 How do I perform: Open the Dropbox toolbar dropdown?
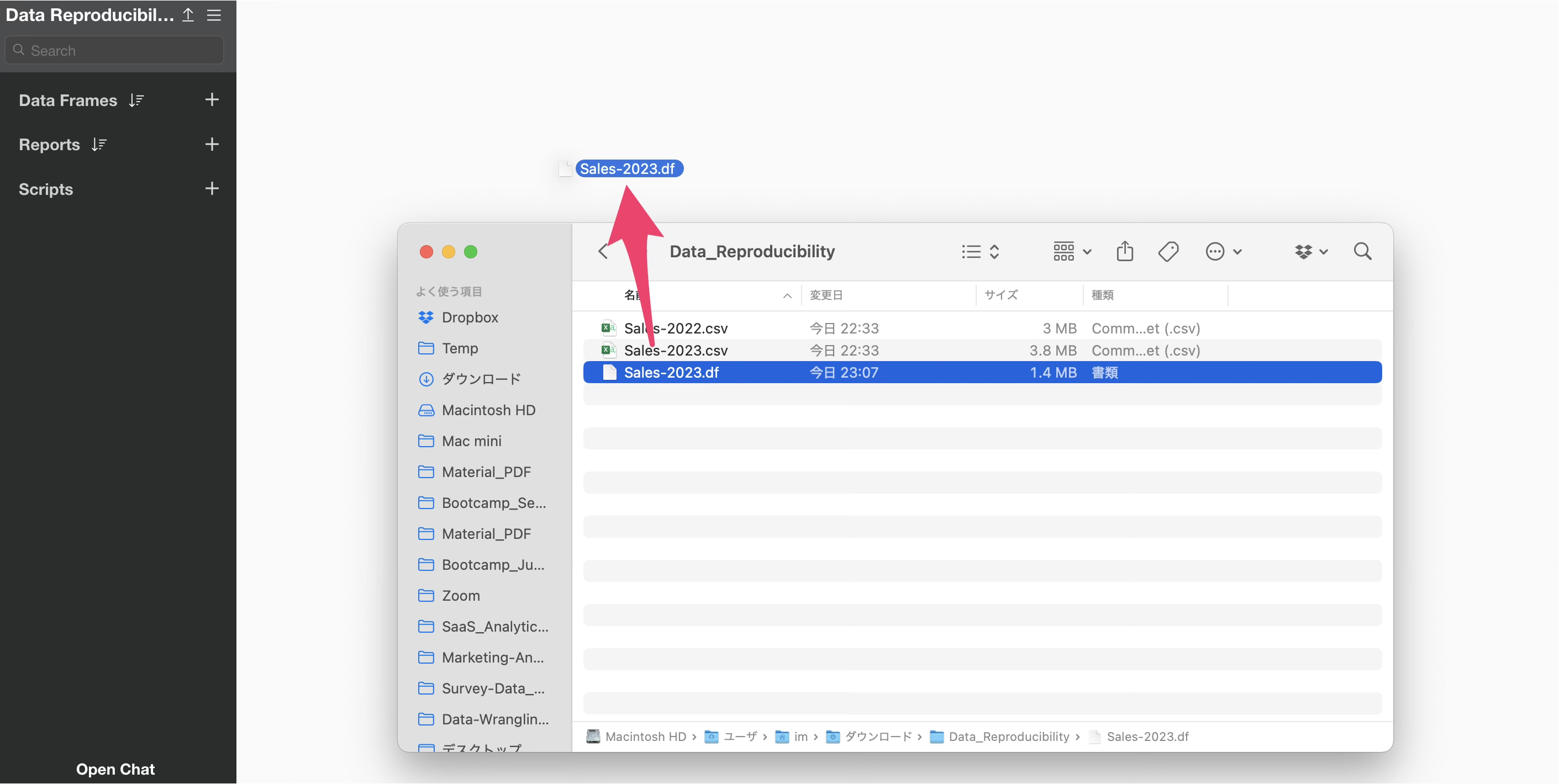pos(1311,251)
